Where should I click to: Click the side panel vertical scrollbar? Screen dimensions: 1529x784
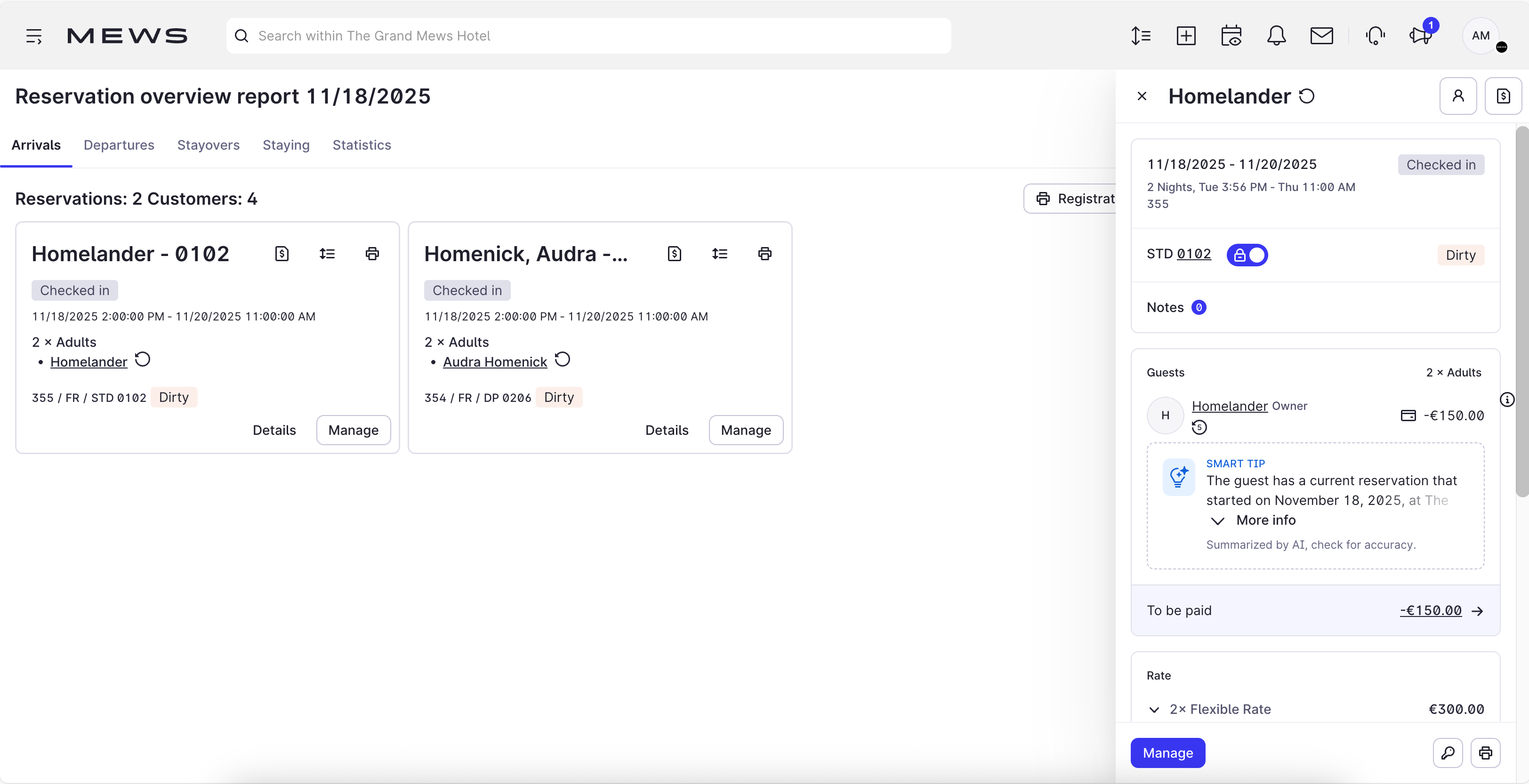[1522, 312]
